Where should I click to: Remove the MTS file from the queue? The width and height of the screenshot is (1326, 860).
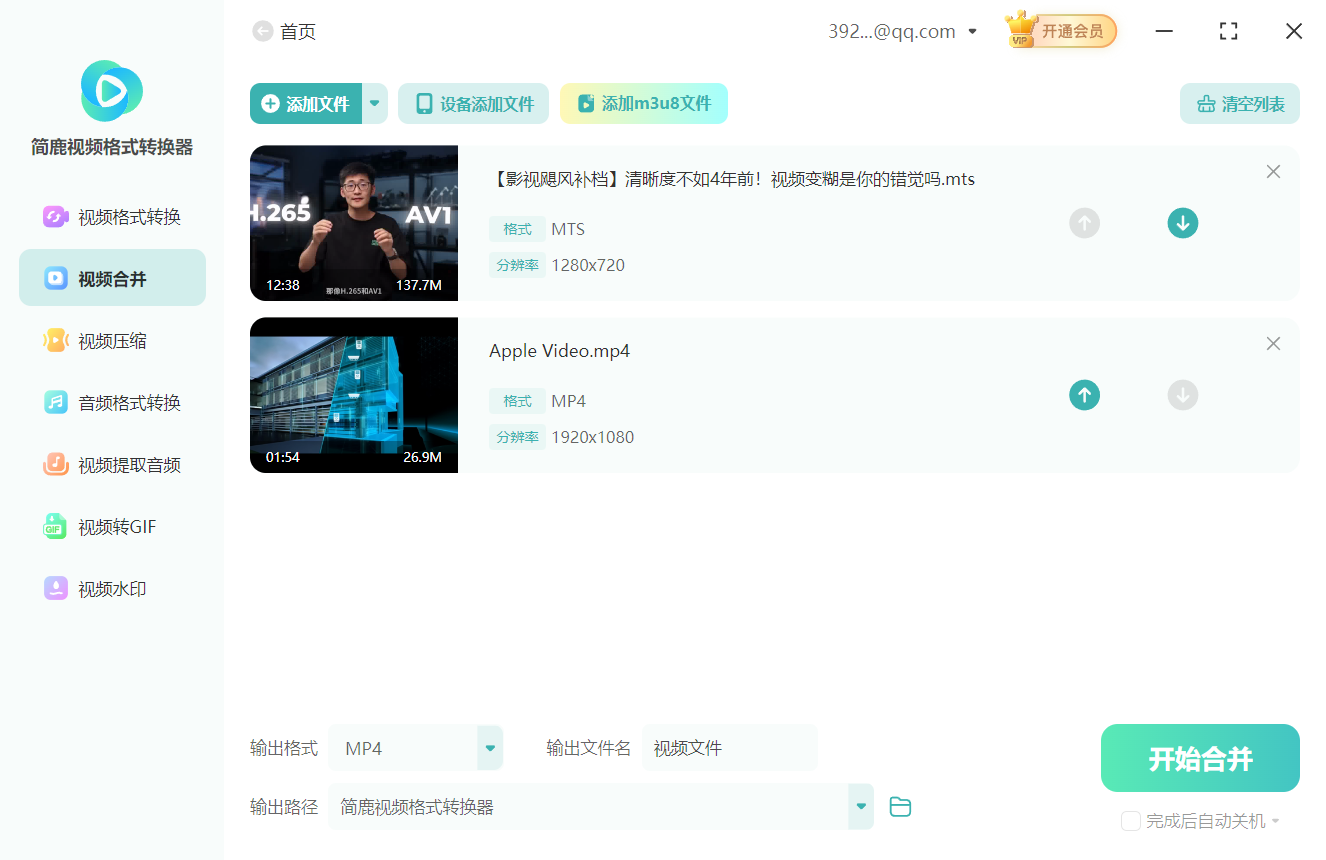(1273, 171)
